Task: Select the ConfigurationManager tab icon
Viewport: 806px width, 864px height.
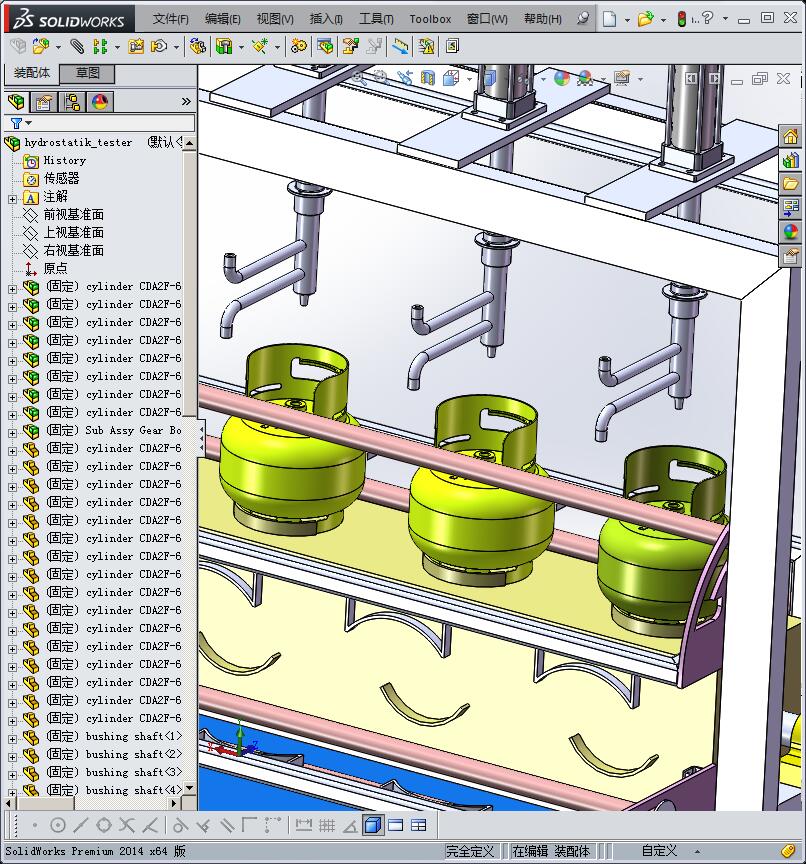Action: coord(72,101)
